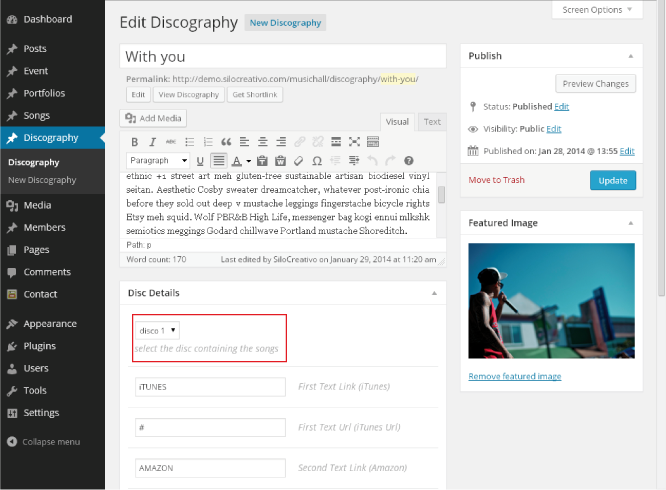Click Remove featured image link

pos(515,376)
